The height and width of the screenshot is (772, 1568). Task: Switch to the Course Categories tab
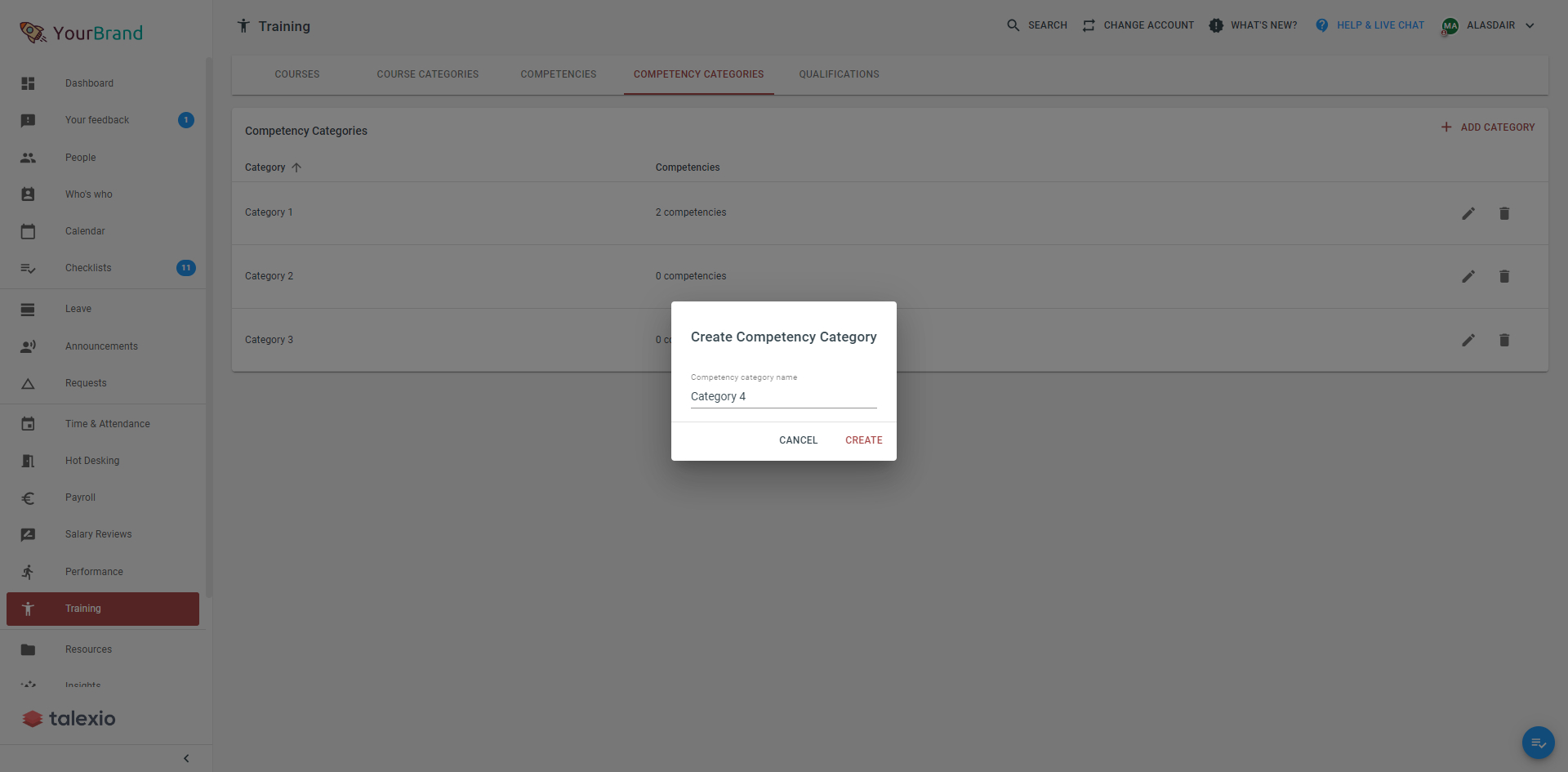[428, 74]
